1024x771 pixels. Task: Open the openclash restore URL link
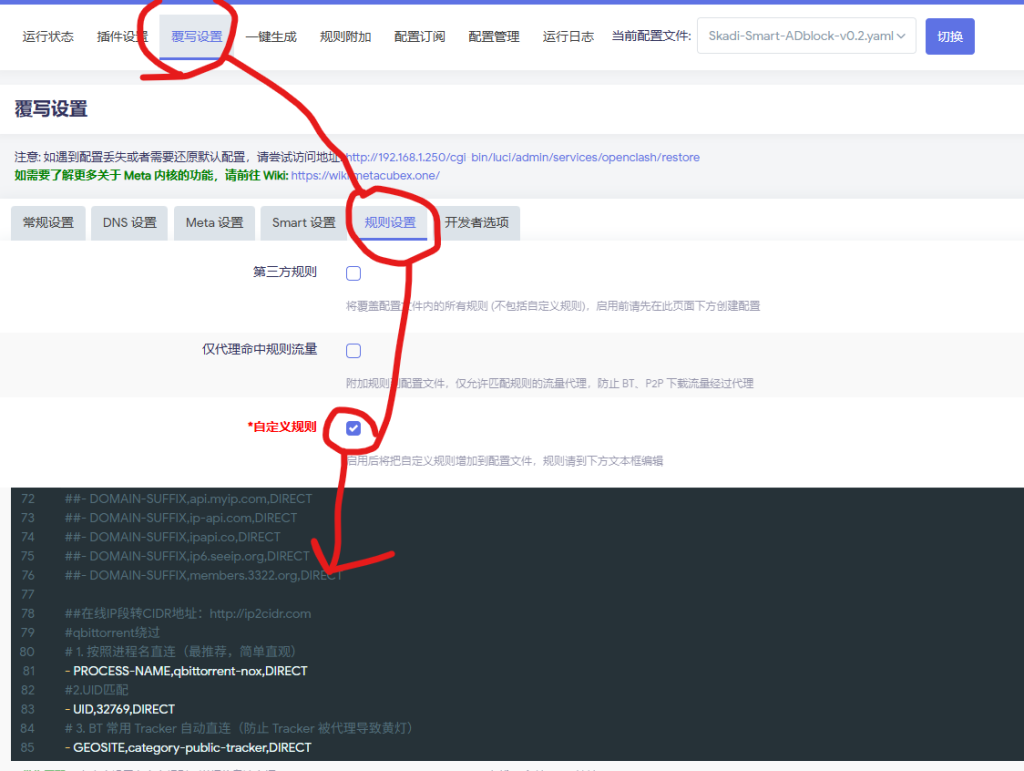522,158
